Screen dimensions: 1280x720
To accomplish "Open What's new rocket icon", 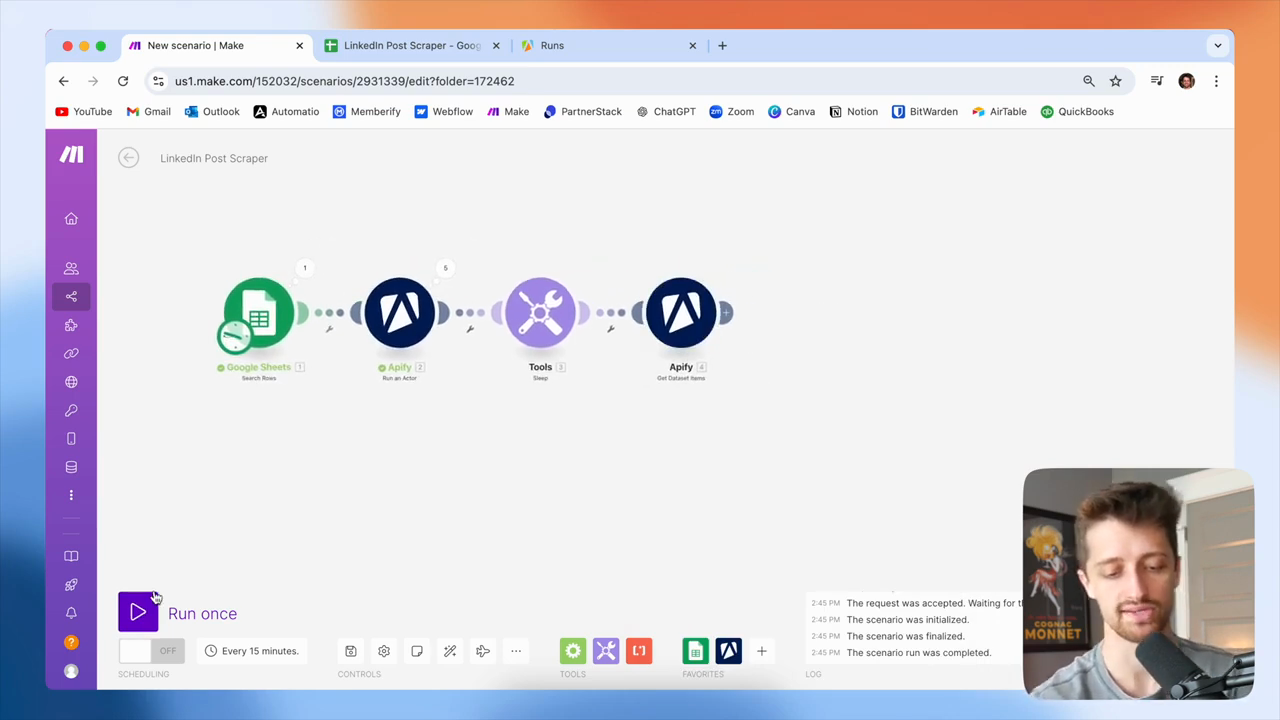I will 71,585.
